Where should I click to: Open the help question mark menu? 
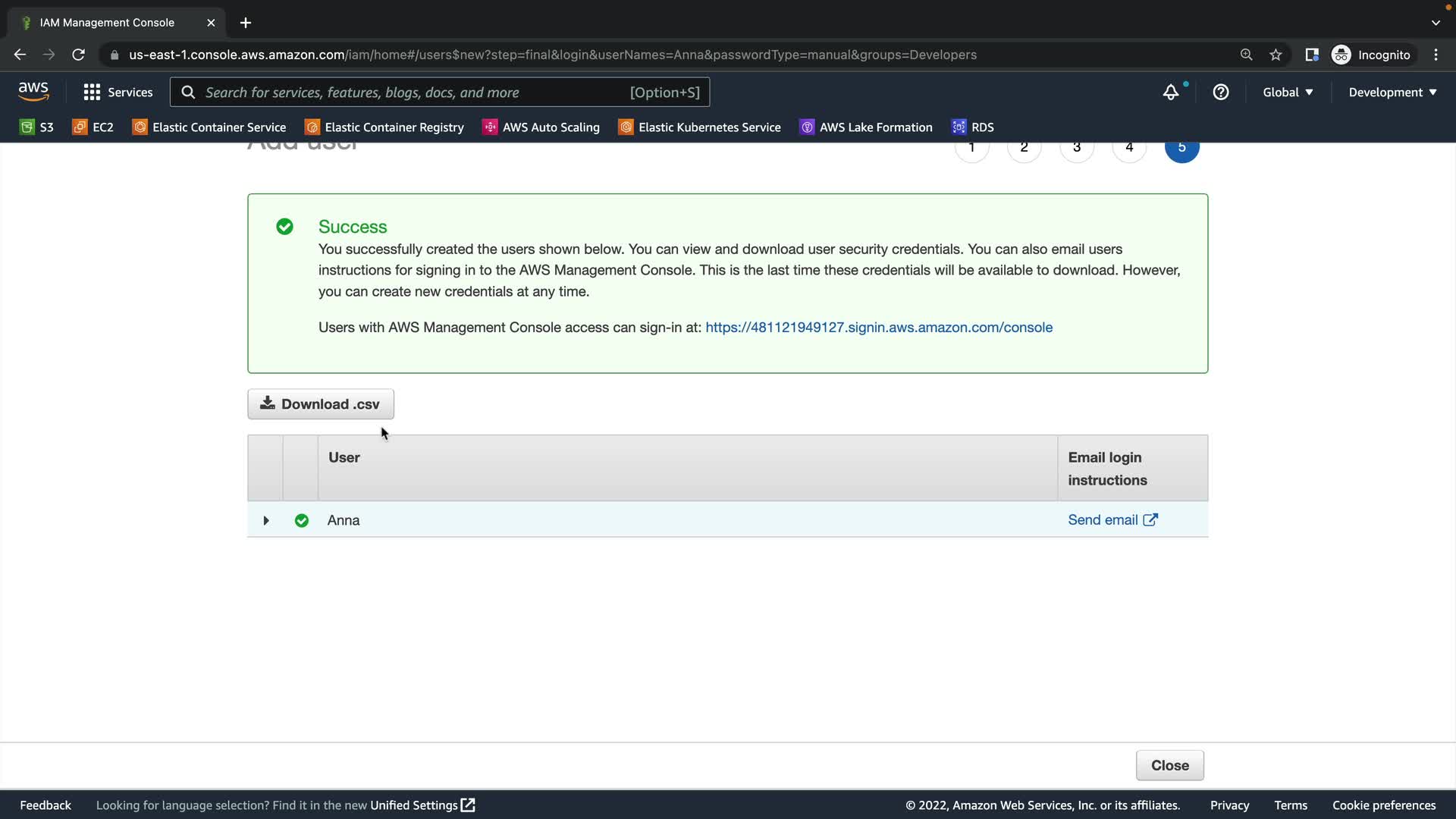(x=1220, y=93)
